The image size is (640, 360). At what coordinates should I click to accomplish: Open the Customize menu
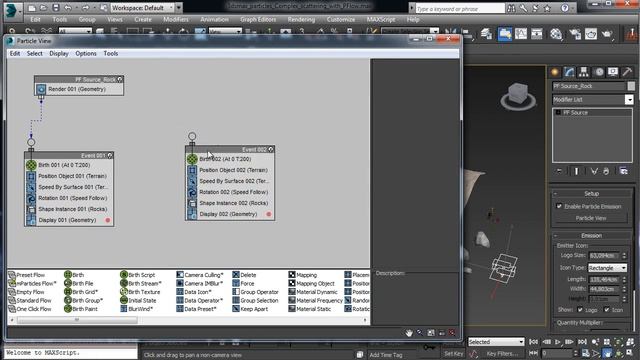pos(341,20)
